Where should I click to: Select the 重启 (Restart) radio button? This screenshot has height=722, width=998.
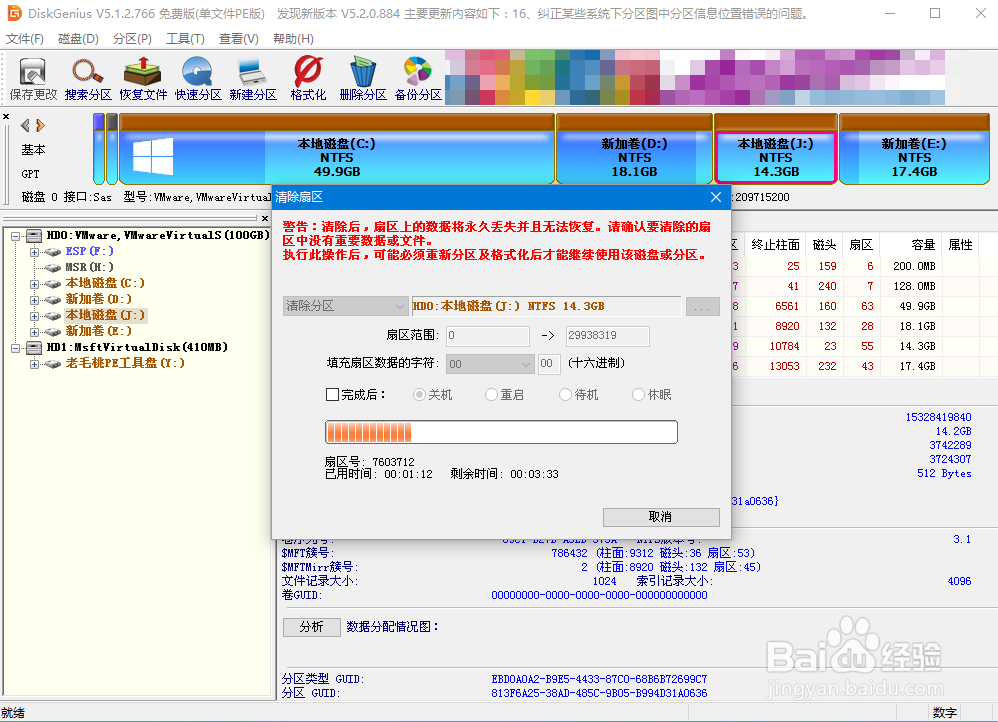point(490,394)
